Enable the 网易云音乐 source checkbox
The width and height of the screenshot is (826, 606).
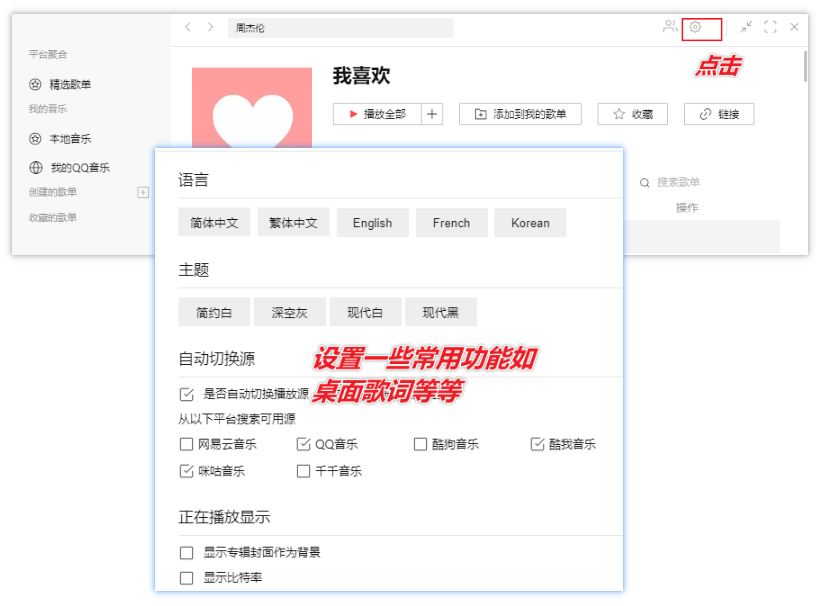click(x=185, y=445)
